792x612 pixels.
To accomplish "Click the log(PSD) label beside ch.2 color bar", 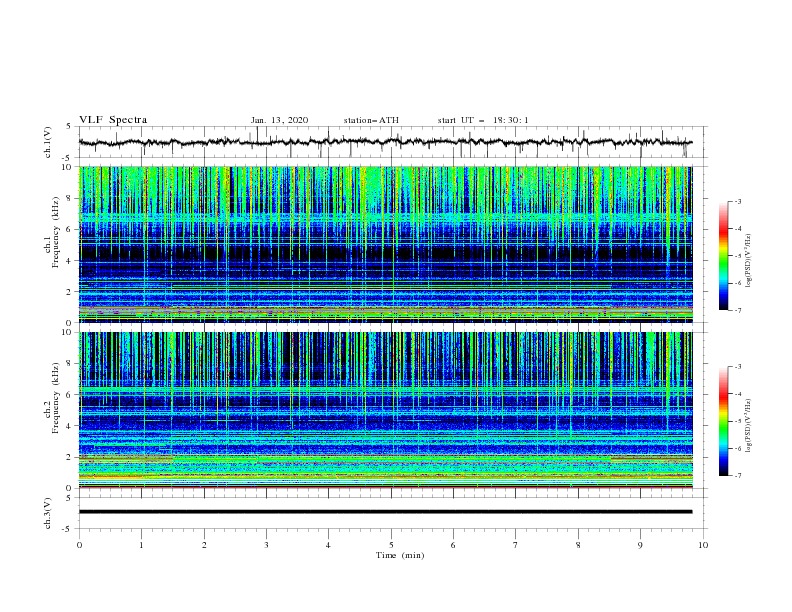I will pos(749,426).
